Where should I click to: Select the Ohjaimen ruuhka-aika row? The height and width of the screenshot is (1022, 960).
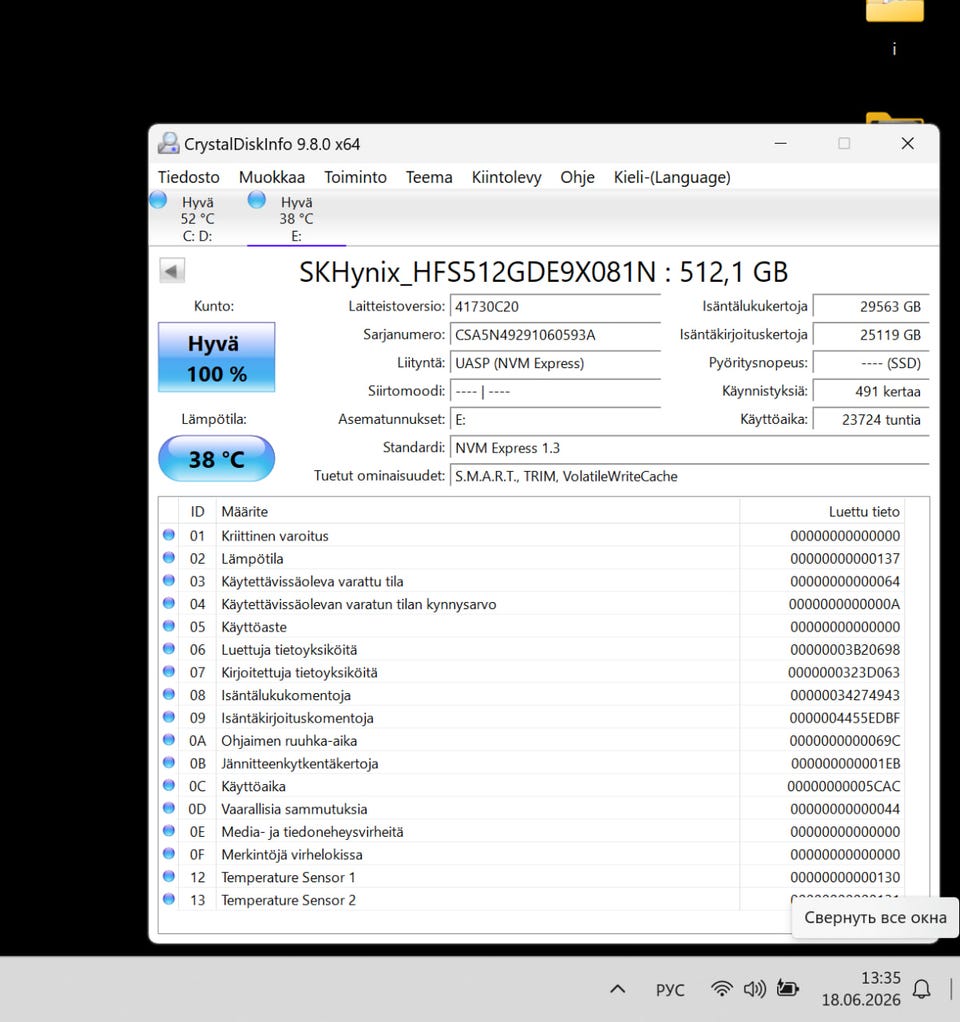click(x=532, y=741)
